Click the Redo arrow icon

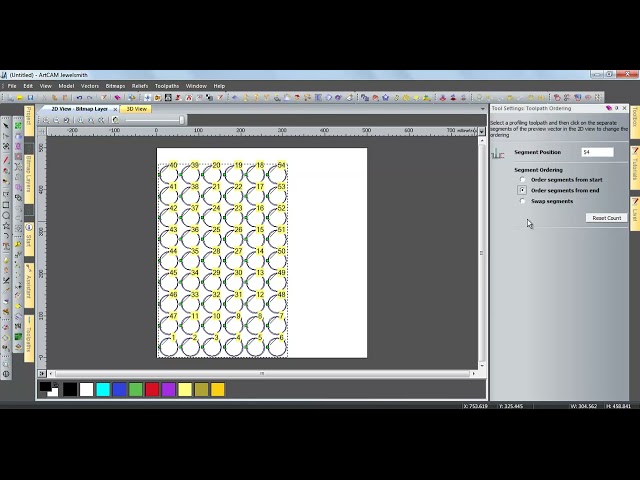click(x=90, y=98)
